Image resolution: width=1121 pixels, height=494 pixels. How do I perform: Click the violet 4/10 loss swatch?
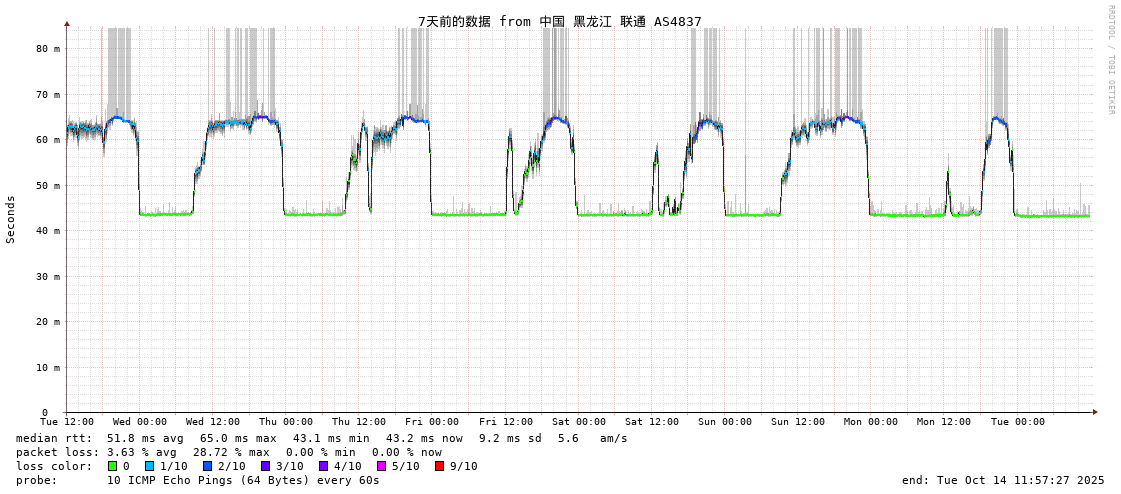tap(323, 466)
